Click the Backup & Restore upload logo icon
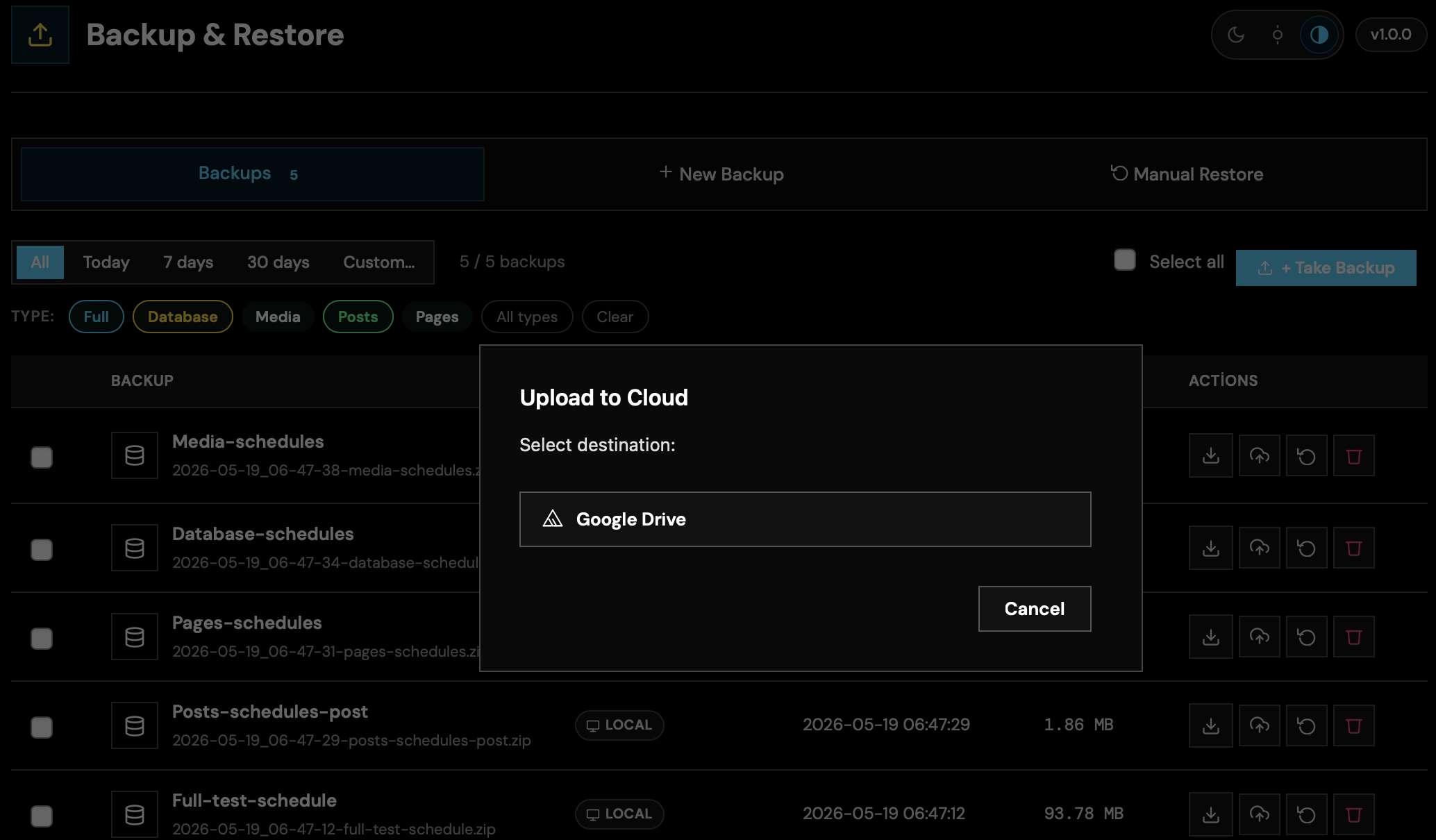Image resolution: width=1436 pixels, height=840 pixels. pyautogui.click(x=40, y=35)
